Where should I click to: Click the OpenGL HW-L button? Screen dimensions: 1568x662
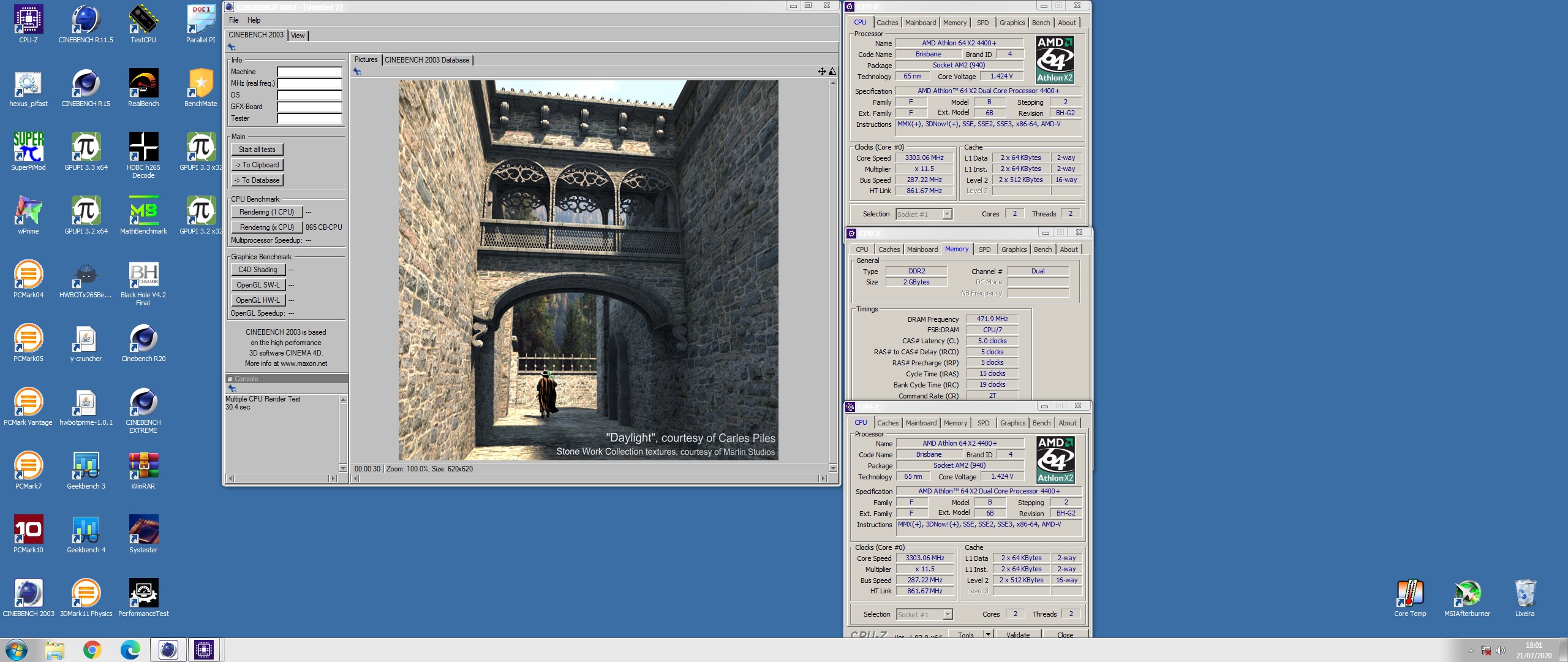click(x=258, y=300)
